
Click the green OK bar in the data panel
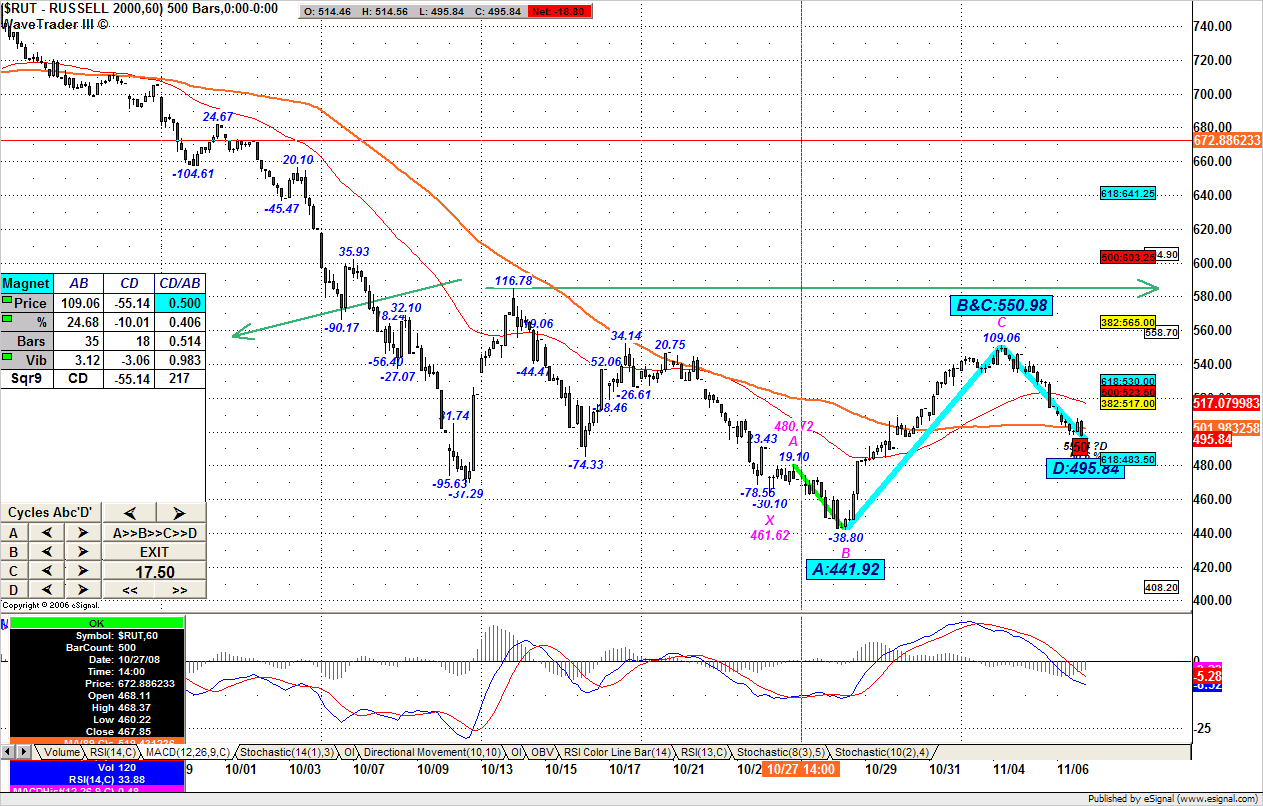(97, 622)
